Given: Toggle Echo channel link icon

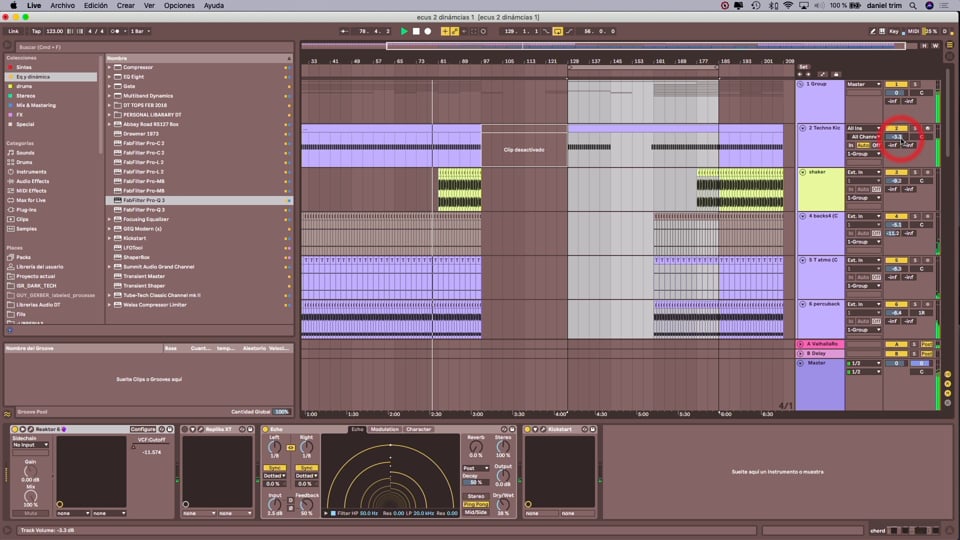Looking at the screenshot, I should point(291,448).
